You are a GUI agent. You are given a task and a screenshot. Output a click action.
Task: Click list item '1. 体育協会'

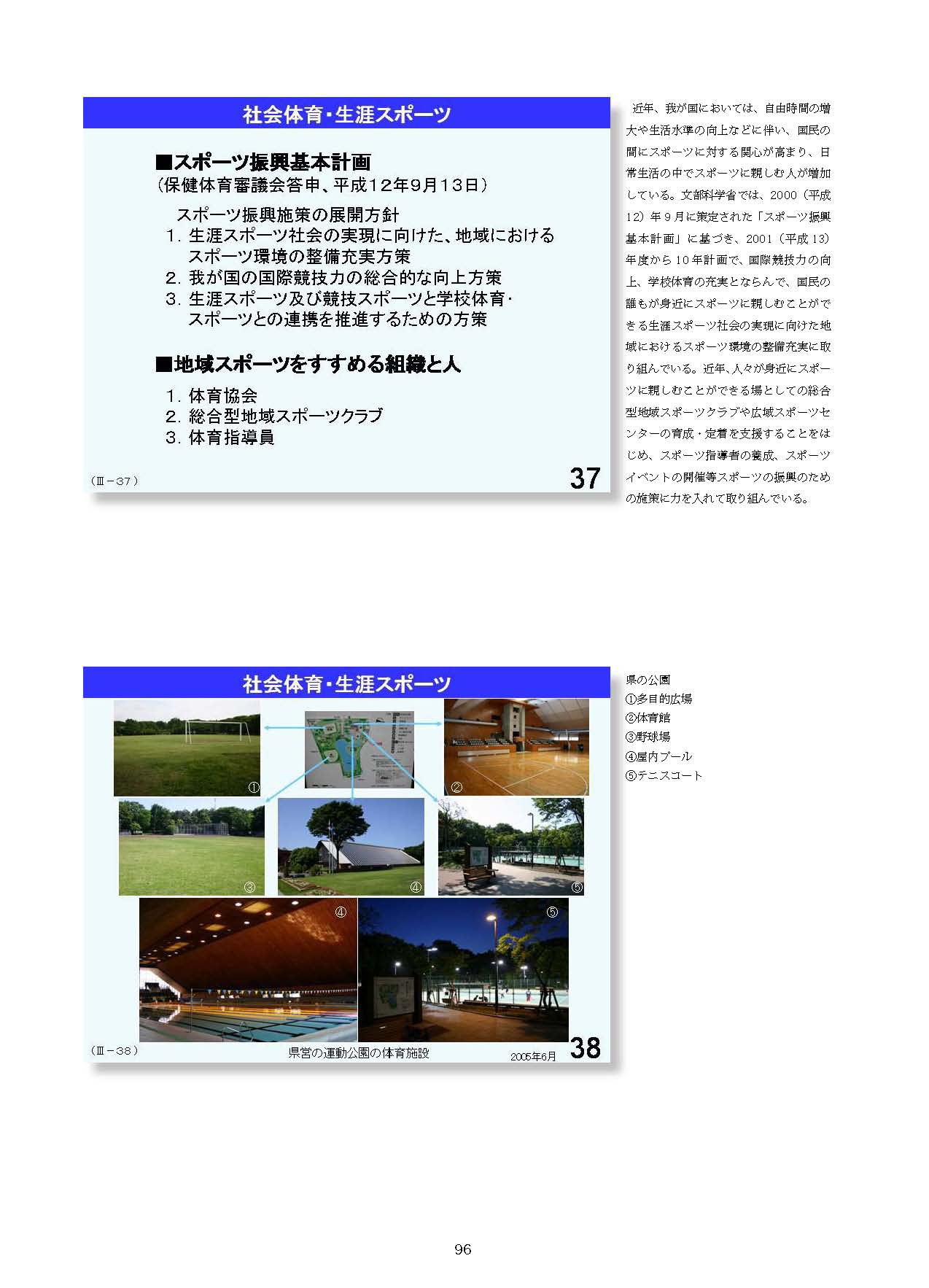[x=211, y=396]
